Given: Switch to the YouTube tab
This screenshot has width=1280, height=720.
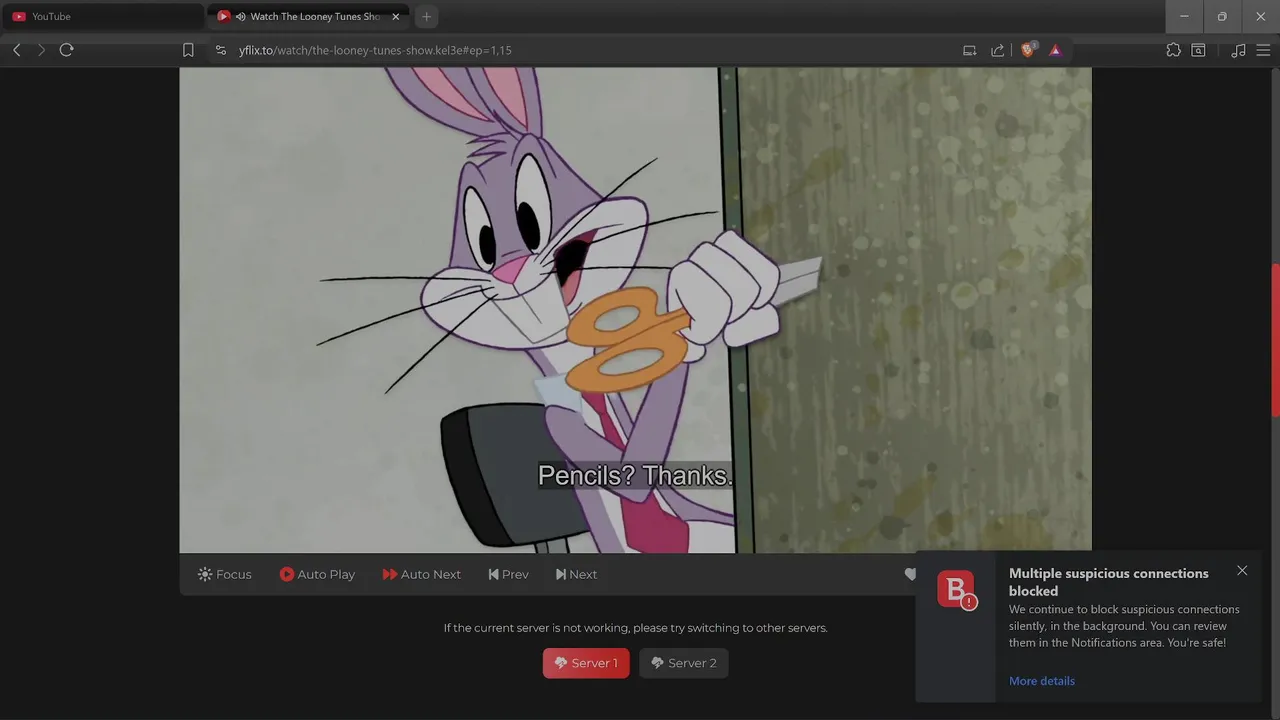Looking at the screenshot, I should pyautogui.click(x=102, y=16).
